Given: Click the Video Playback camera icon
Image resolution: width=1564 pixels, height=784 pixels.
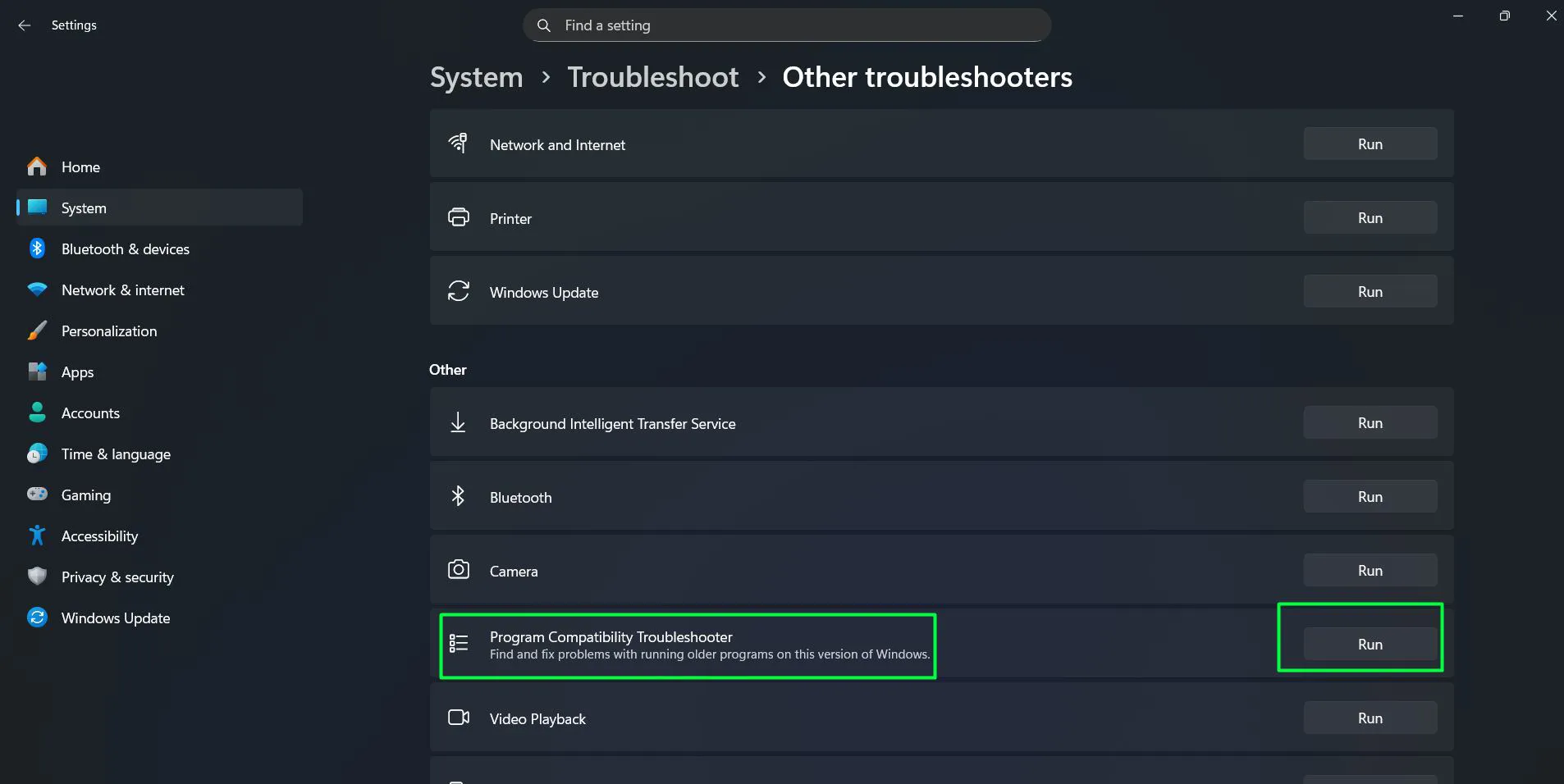Looking at the screenshot, I should [459, 718].
